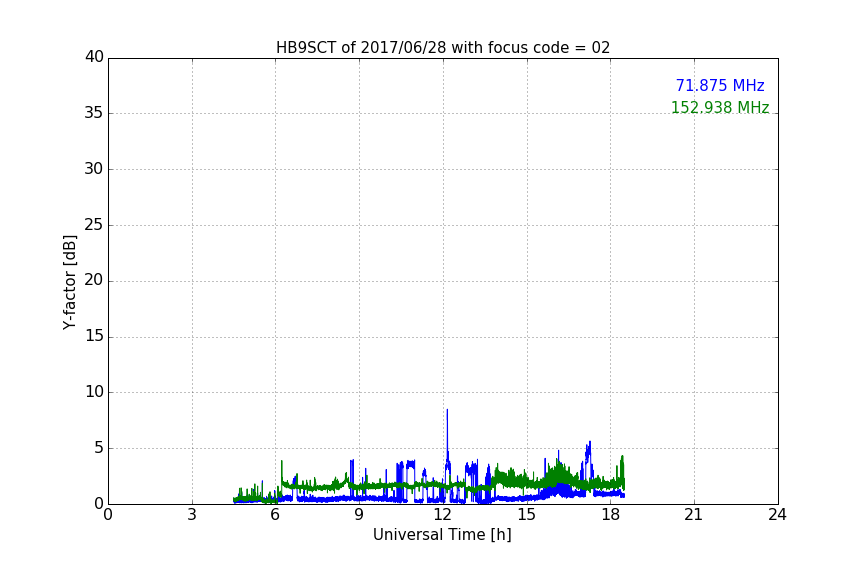Click the blue peak near 17 h above 5 dB
The width and height of the screenshot is (864, 576).
pyautogui.click(x=590, y=443)
